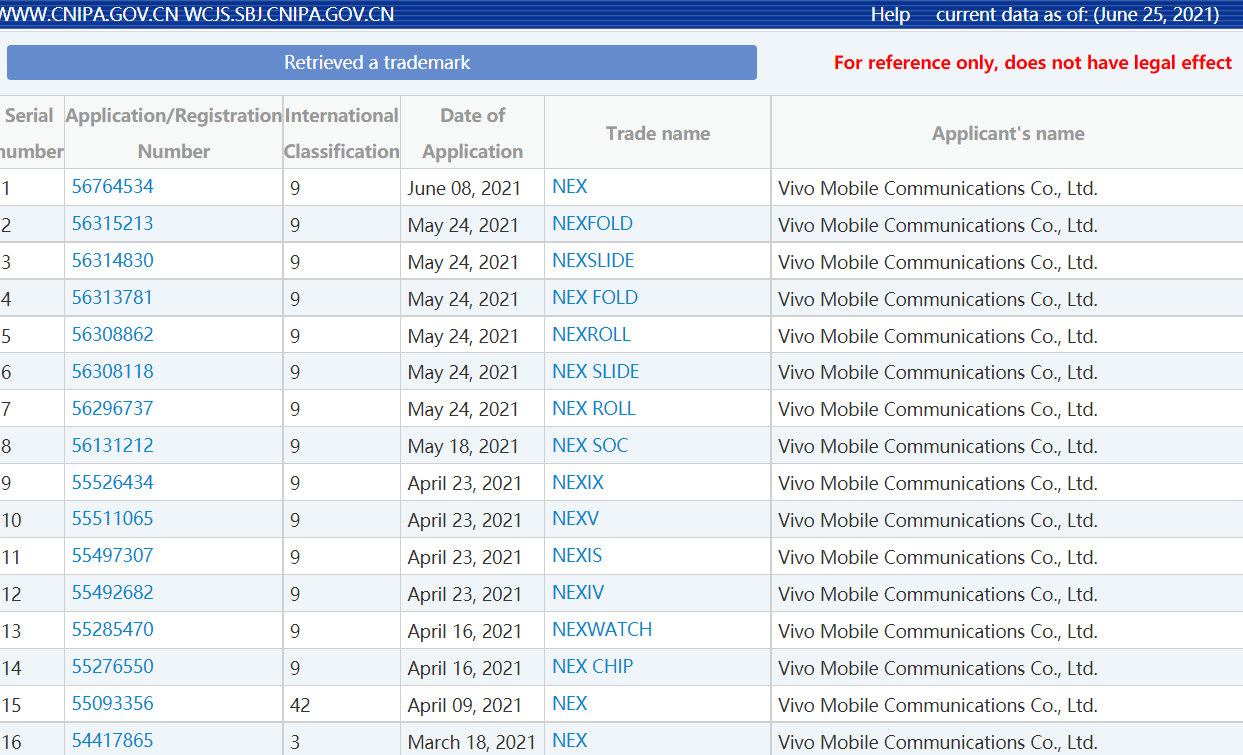
Task: Open application number 55497307
Action: click(113, 556)
